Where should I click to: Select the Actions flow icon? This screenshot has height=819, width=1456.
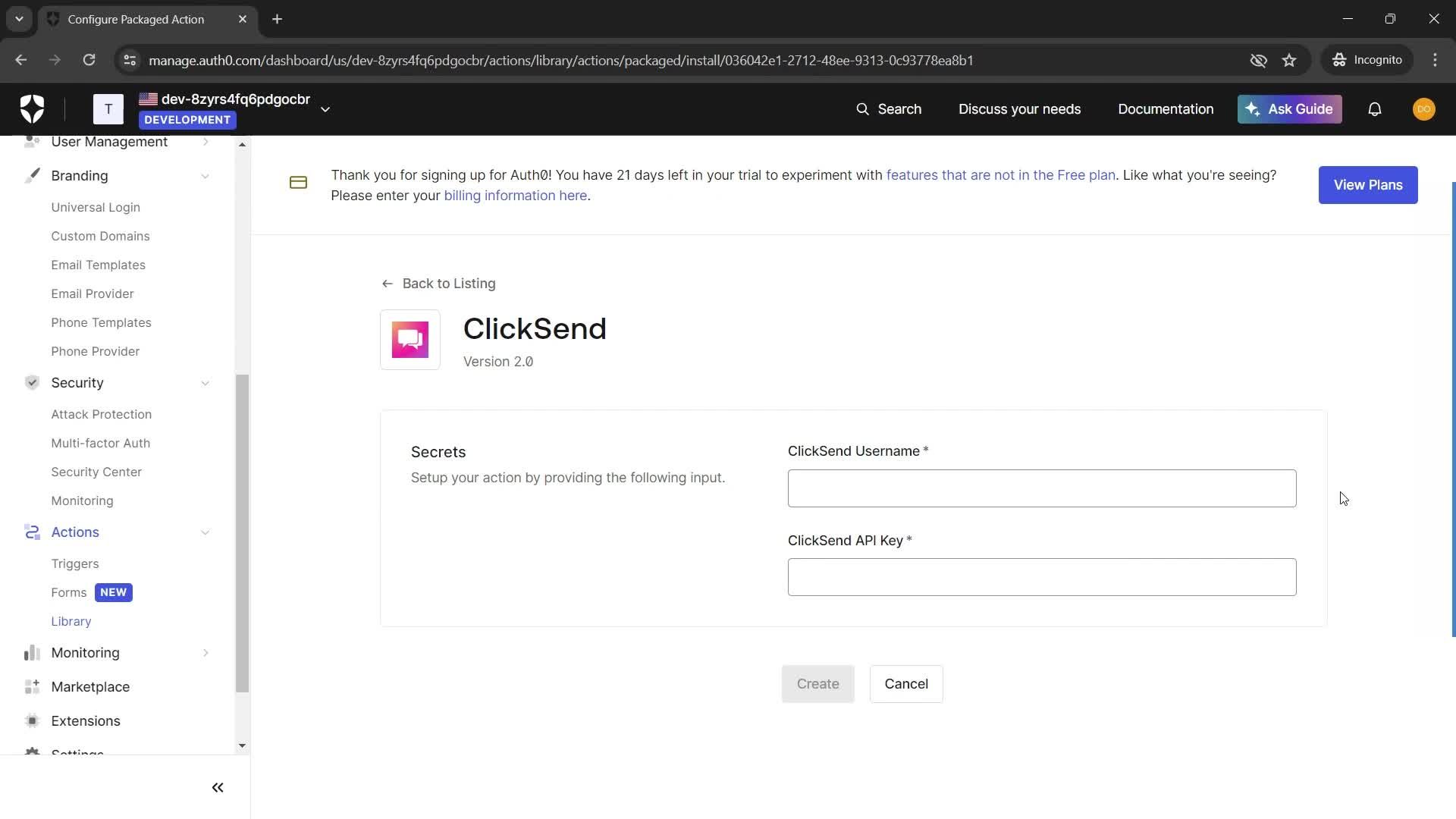(x=32, y=532)
